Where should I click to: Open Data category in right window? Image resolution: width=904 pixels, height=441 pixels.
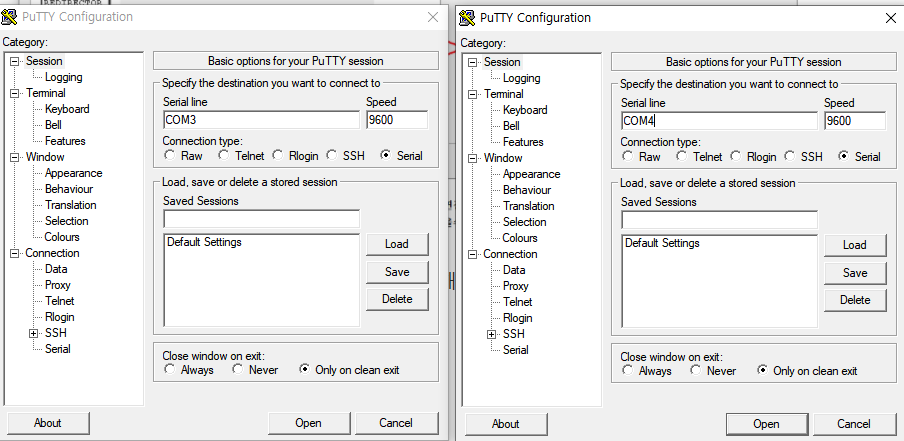(514, 270)
